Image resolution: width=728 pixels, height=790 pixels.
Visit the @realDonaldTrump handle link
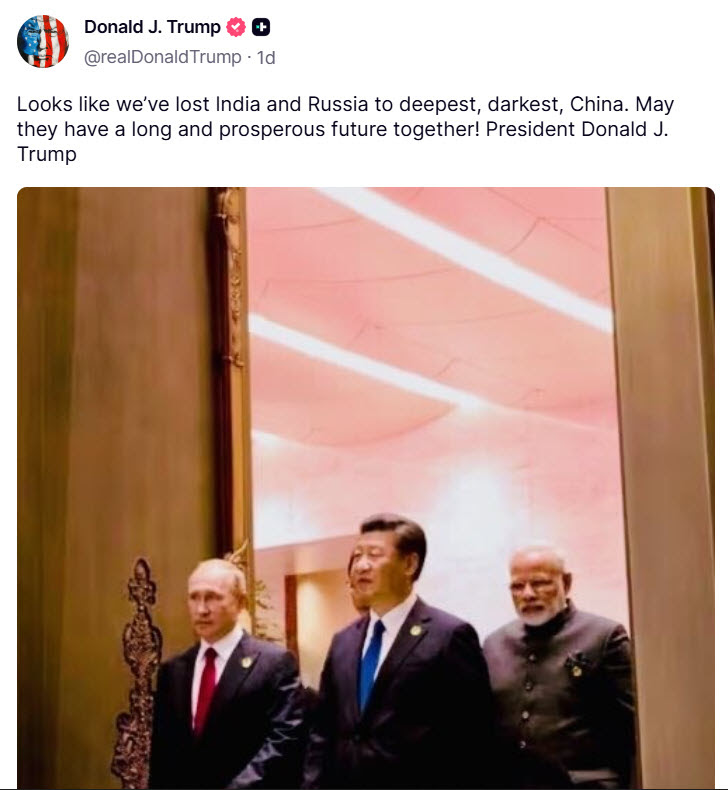point(162,57)
